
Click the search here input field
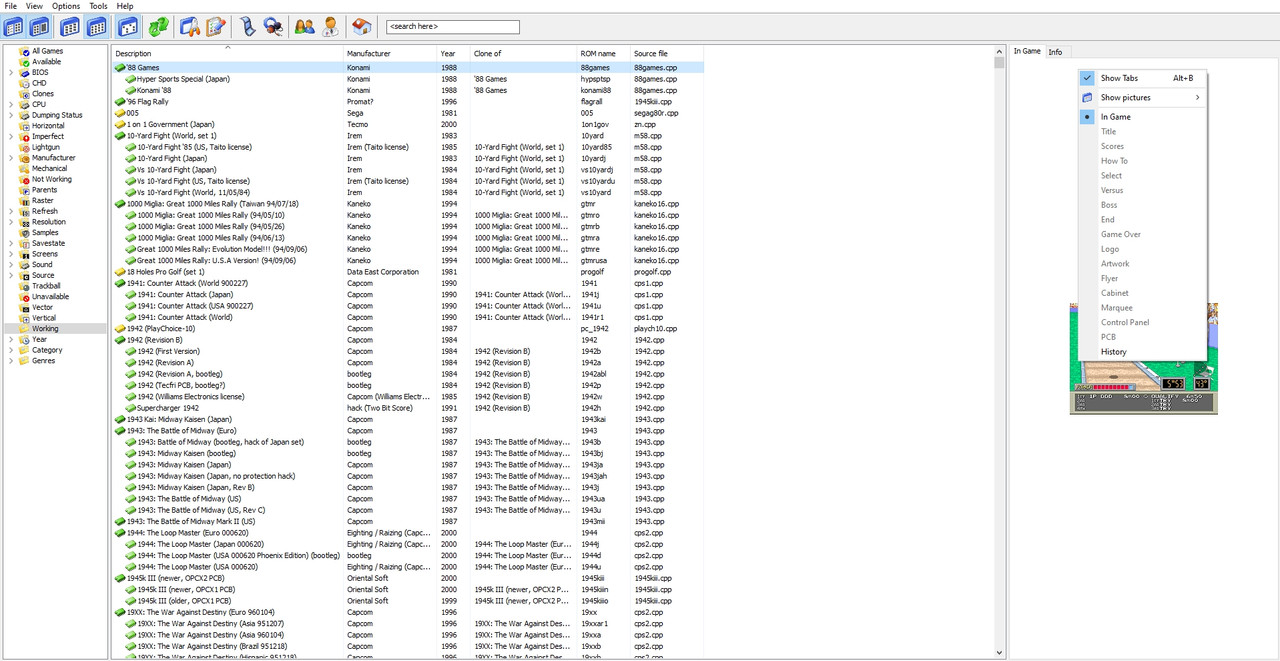pos(452,27)
